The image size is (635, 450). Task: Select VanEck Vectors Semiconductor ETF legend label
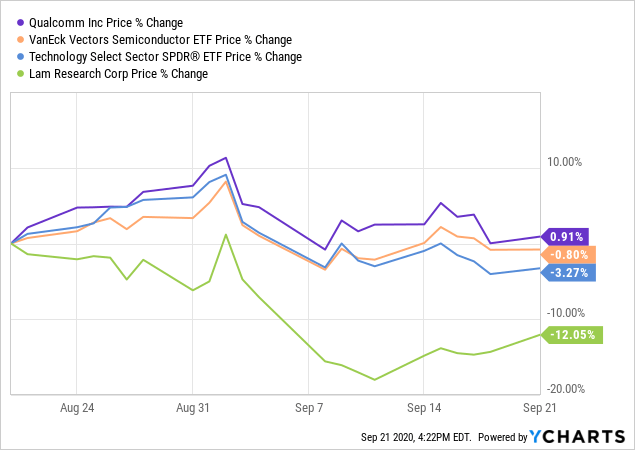coord(160,40)
